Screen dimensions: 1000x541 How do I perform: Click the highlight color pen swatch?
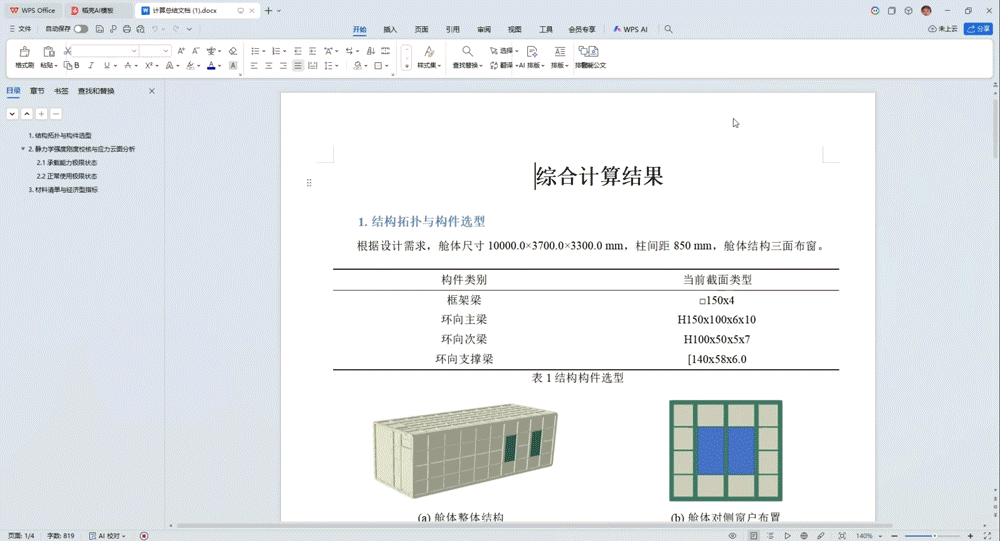click(190, 65)
